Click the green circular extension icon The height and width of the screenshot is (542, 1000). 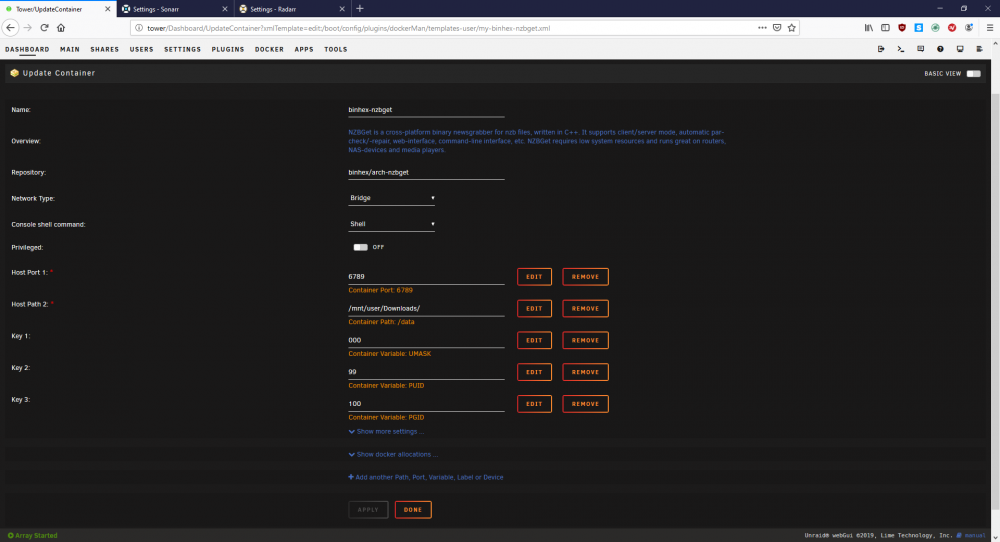coord(935,28)
